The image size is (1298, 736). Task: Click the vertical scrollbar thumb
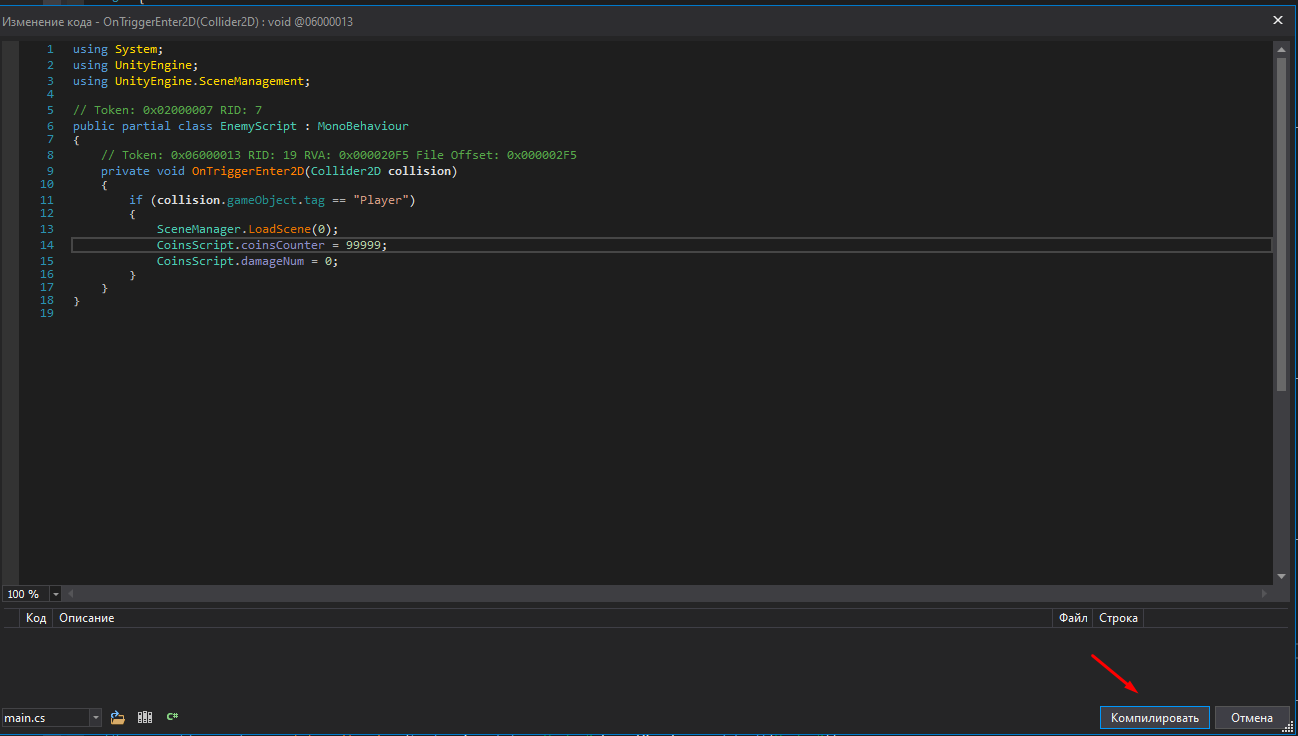[1281, 225]
